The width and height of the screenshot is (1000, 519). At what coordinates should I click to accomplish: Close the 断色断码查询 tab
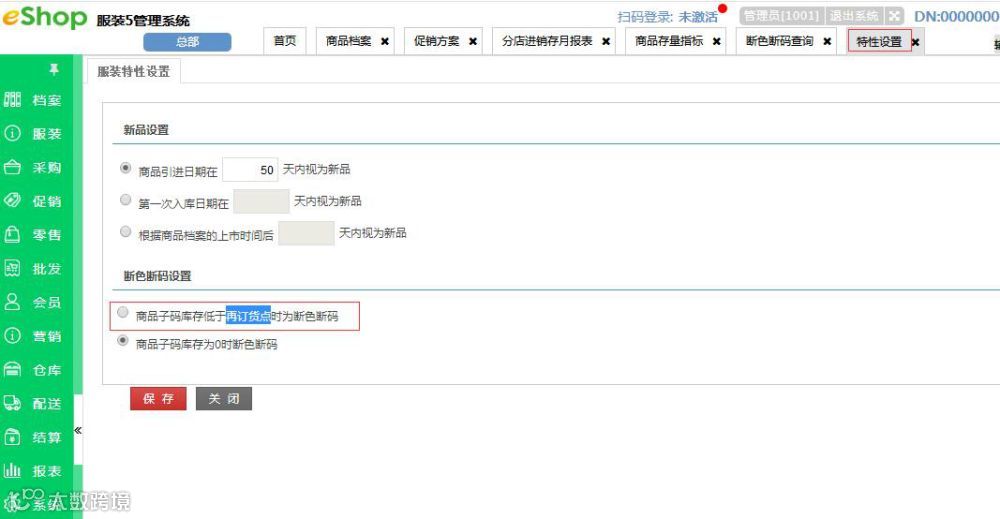tap(827, 41)
